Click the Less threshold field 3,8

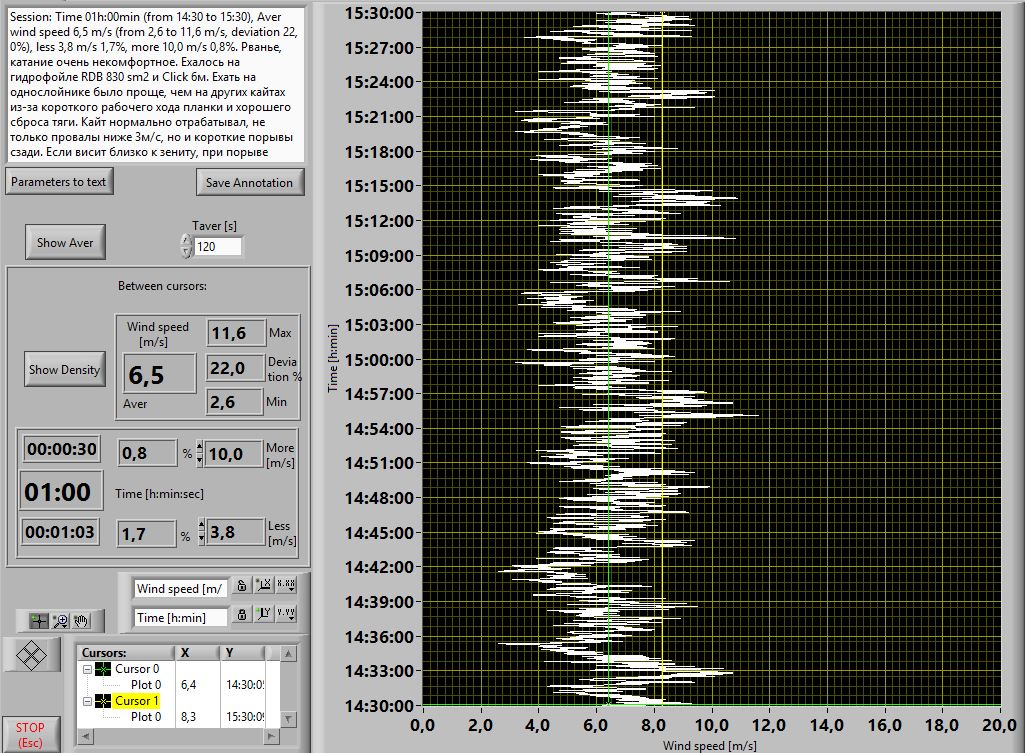pyautogui.click(x=235, y=532)
